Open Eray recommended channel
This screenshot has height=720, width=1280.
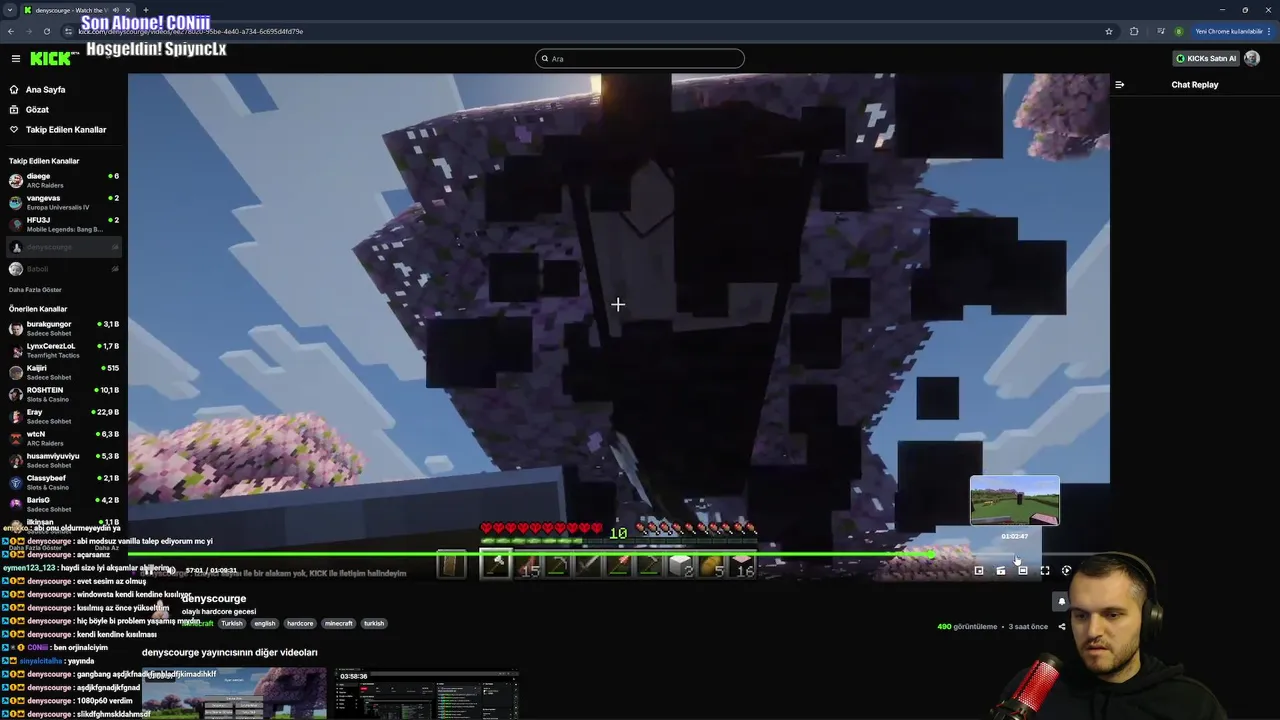(62, 416)
